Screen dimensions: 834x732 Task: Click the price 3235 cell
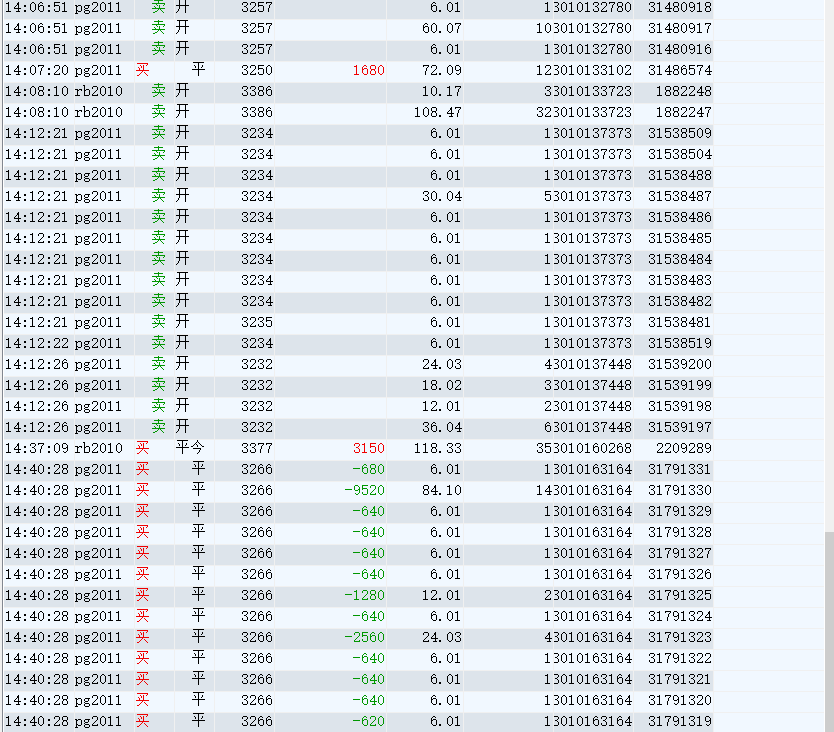click(256, 322)
